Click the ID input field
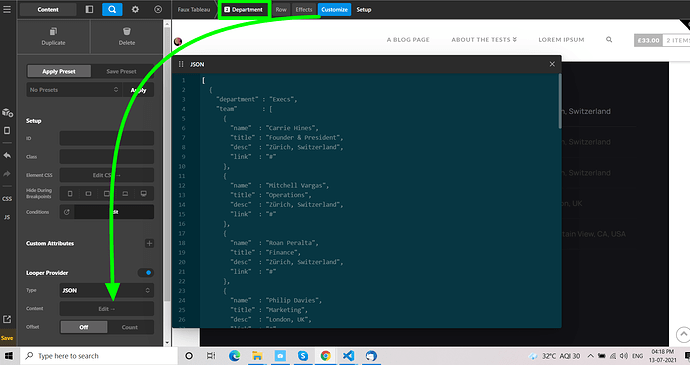Viewport: 690px width, 365px height. (106, 138)
